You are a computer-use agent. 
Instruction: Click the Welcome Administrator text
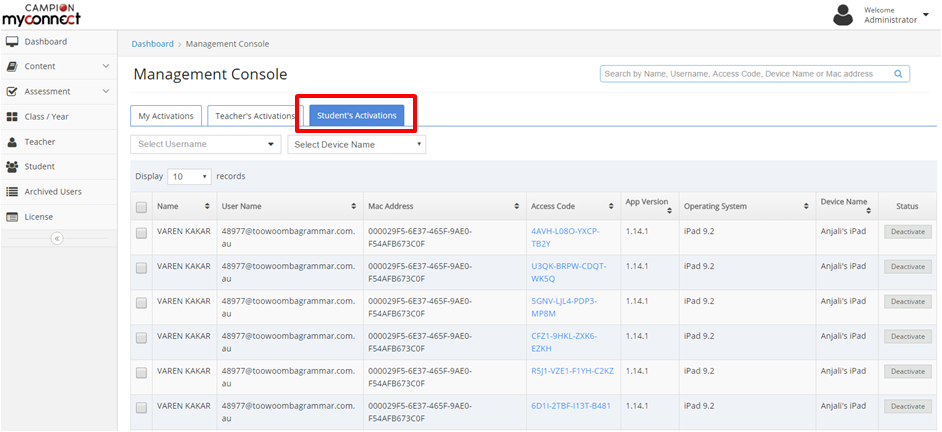[890, 15]
